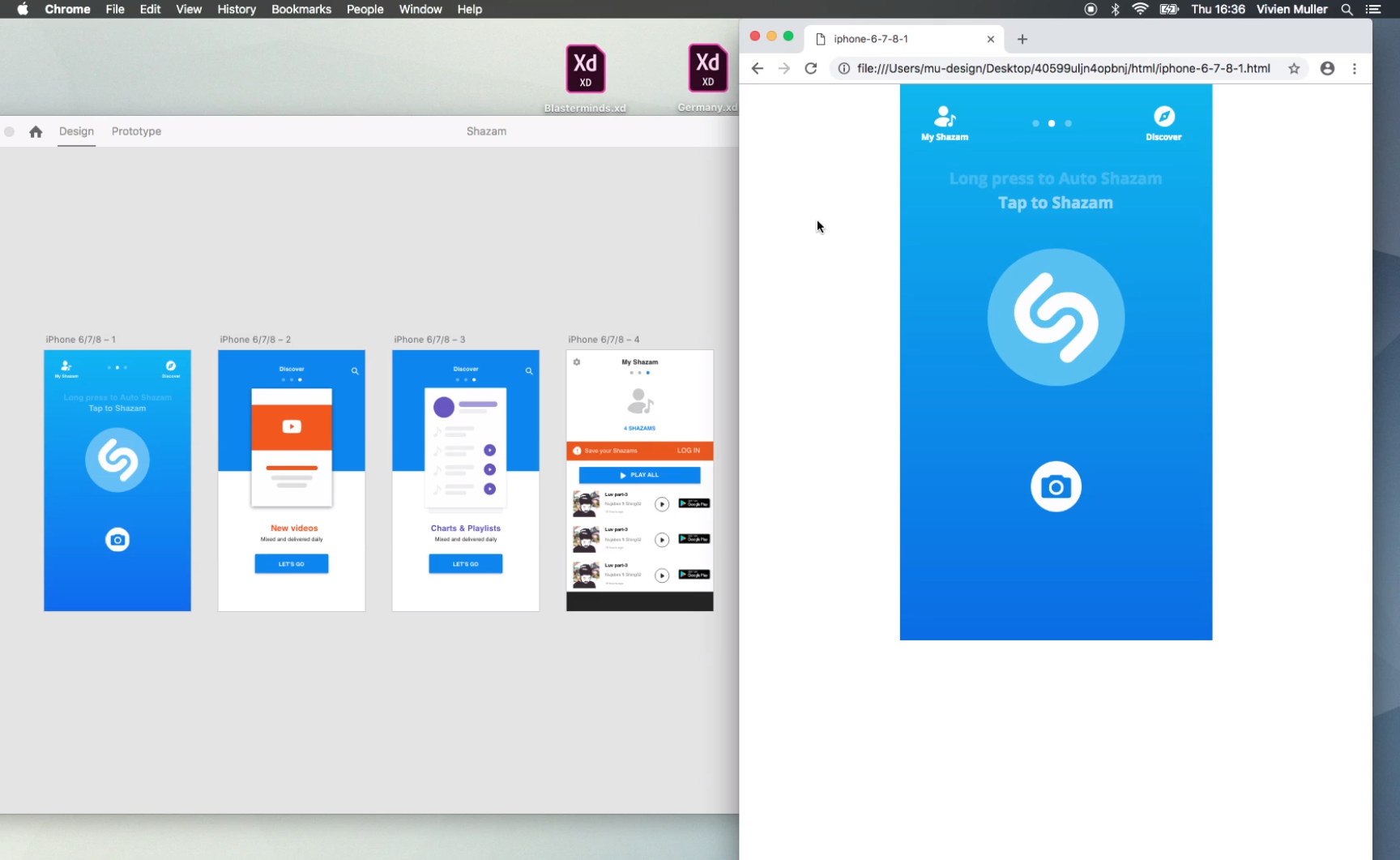Reload the page in Chrome
This screenshot has height=860, width=1400.
(x=810, y=69)
